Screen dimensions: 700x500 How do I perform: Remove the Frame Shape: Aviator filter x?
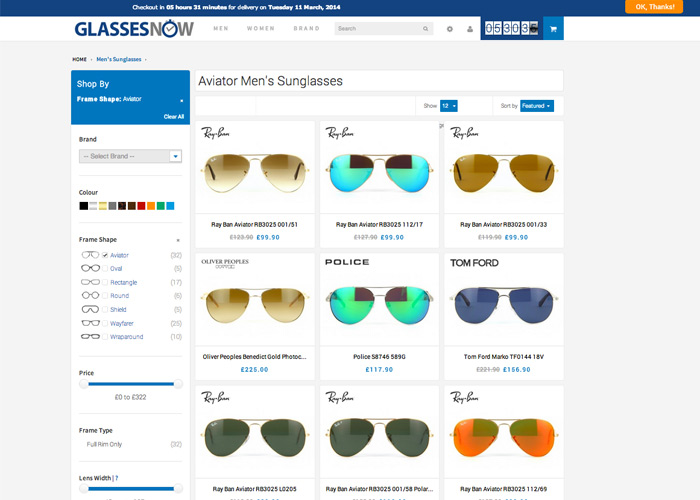coord(181,101)
